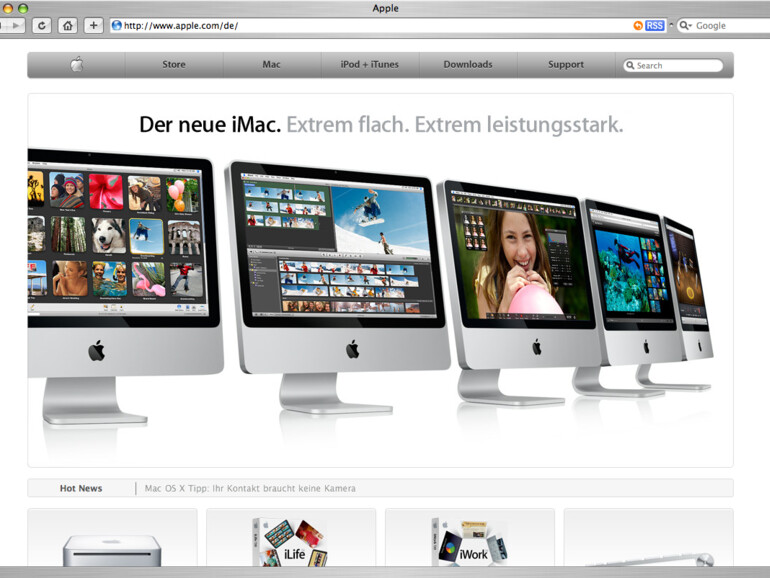Open the Mac mini promo tile
The image size is (770, 578).
click(112, 538)
